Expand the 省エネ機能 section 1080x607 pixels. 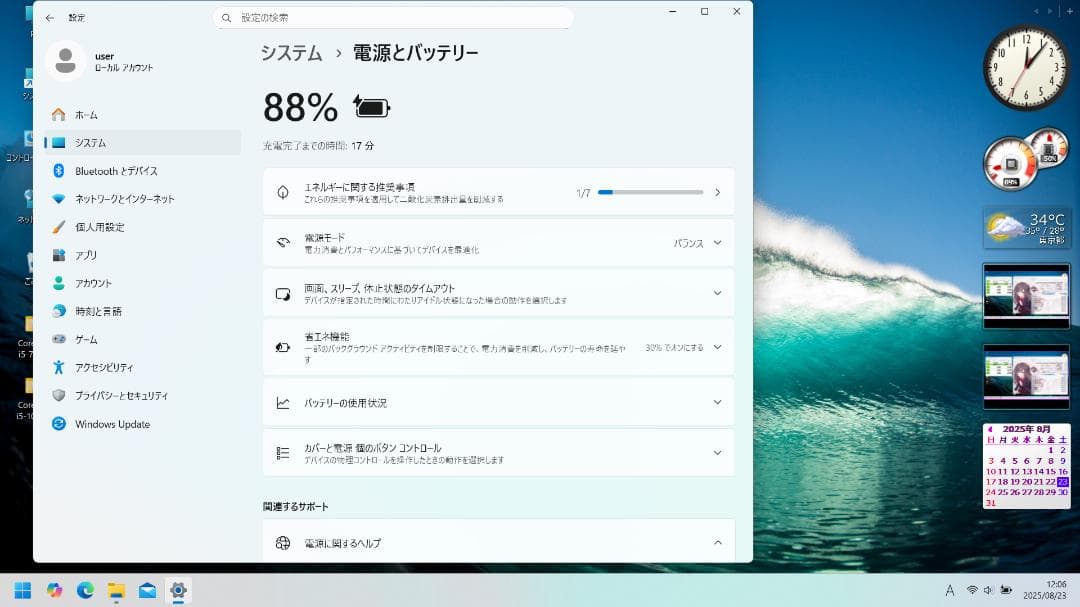click(x=717, y=345)
